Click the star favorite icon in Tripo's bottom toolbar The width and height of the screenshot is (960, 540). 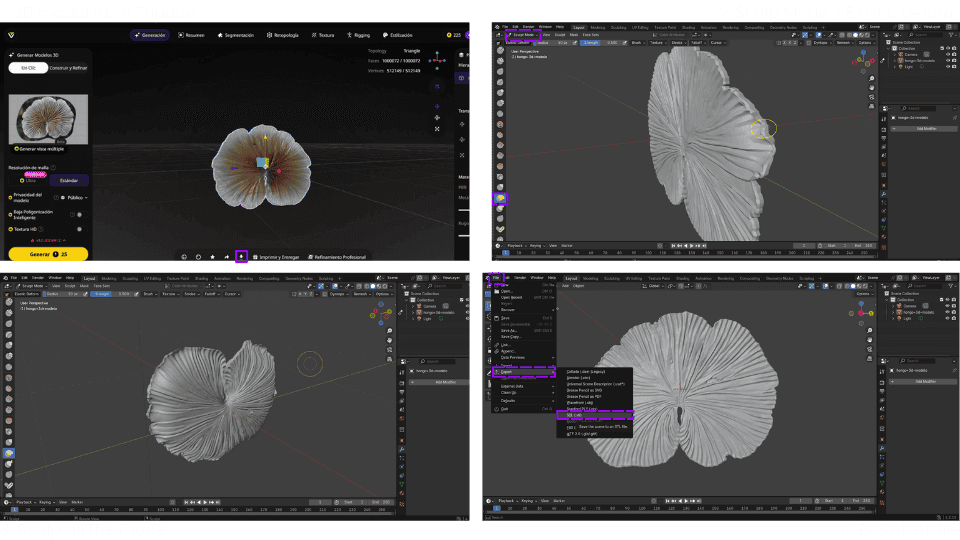pos(212,256)
